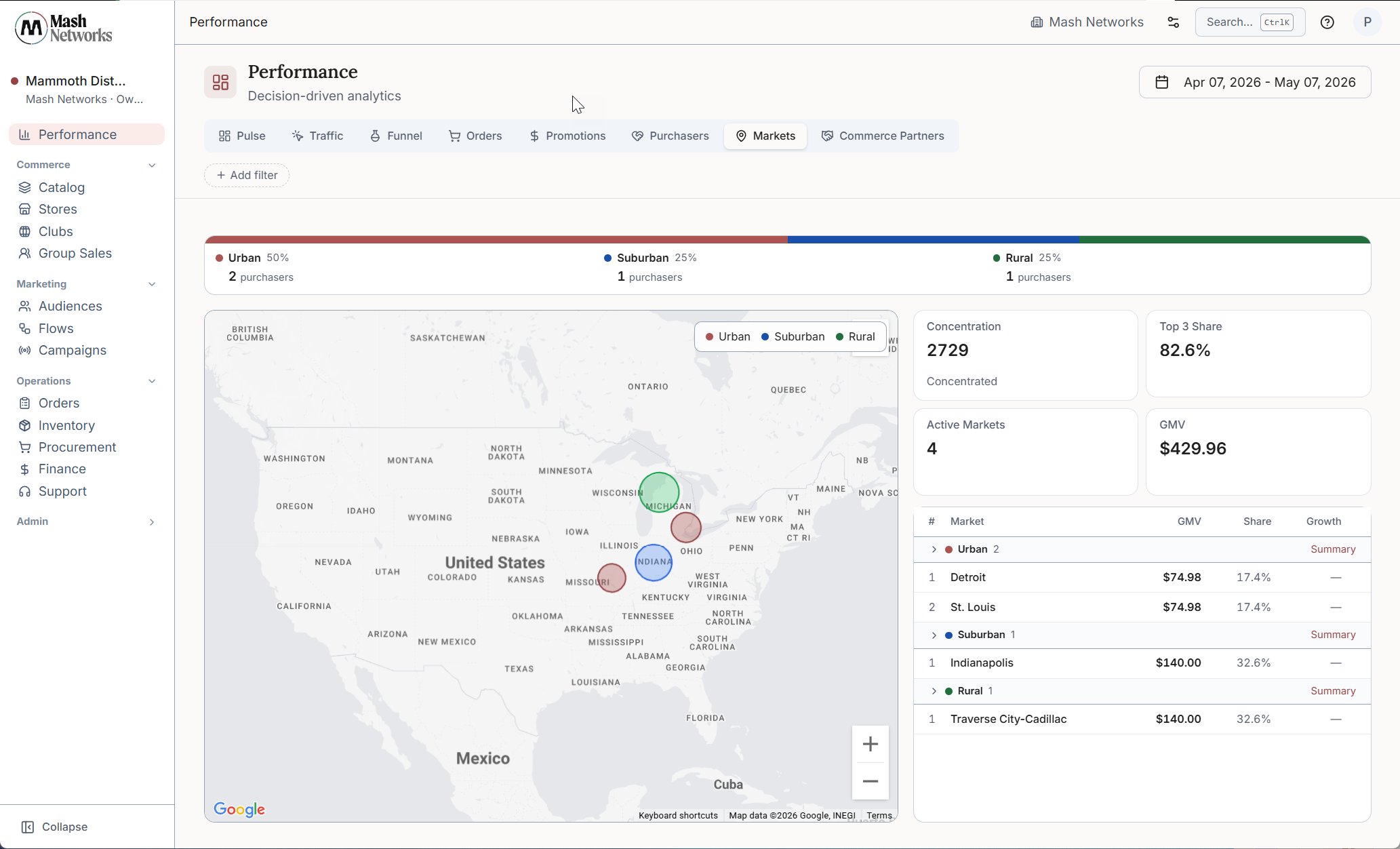Viewport: 1400px width, 849px height.
Task: Click the Finance dollar icon
Action: point(24,469)
